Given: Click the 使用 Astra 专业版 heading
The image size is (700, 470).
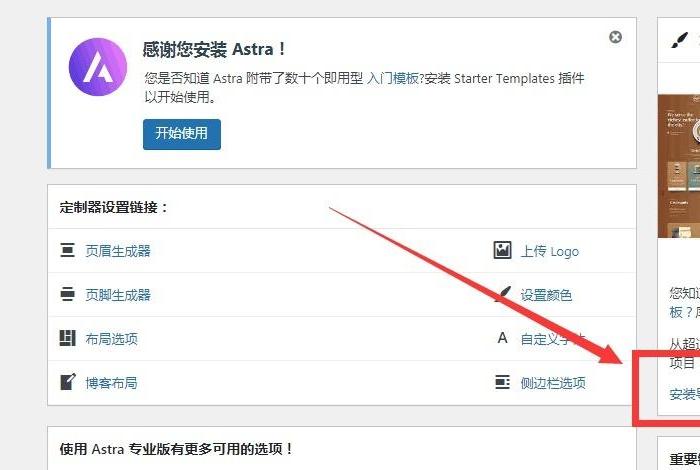Looking at the screenshot, I should click(176, 449).
